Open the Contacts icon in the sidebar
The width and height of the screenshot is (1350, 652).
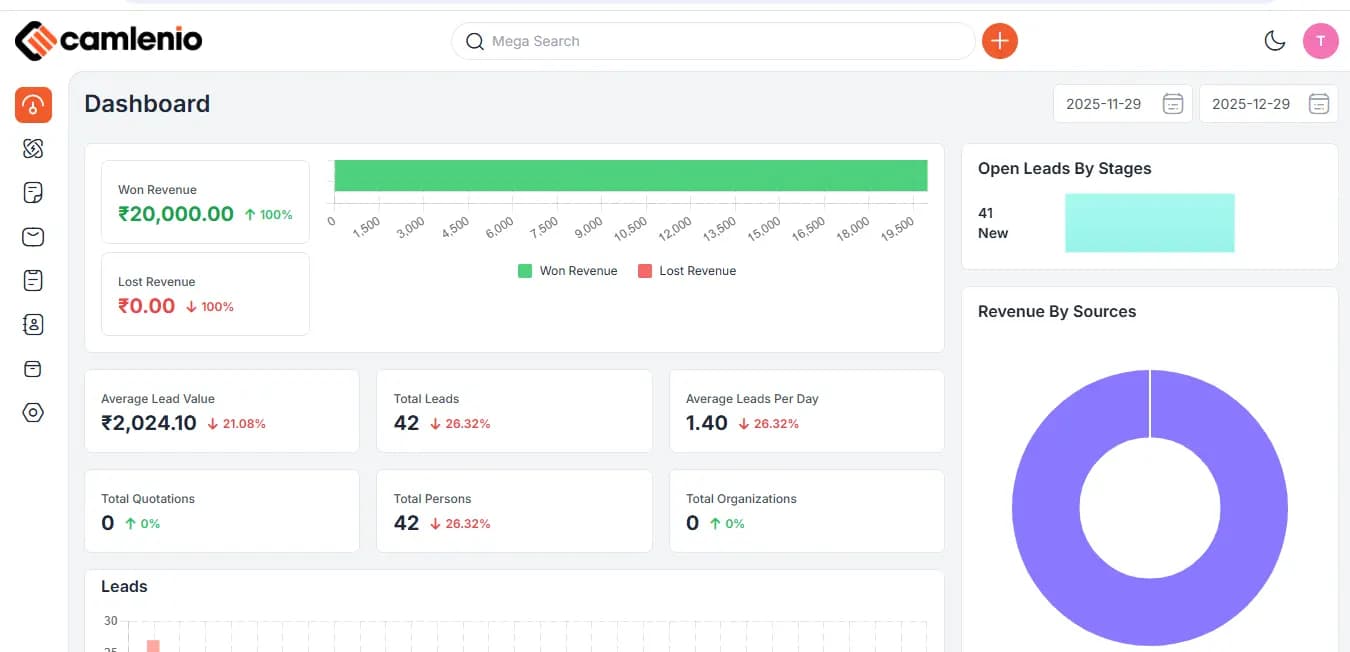[33, 324]
